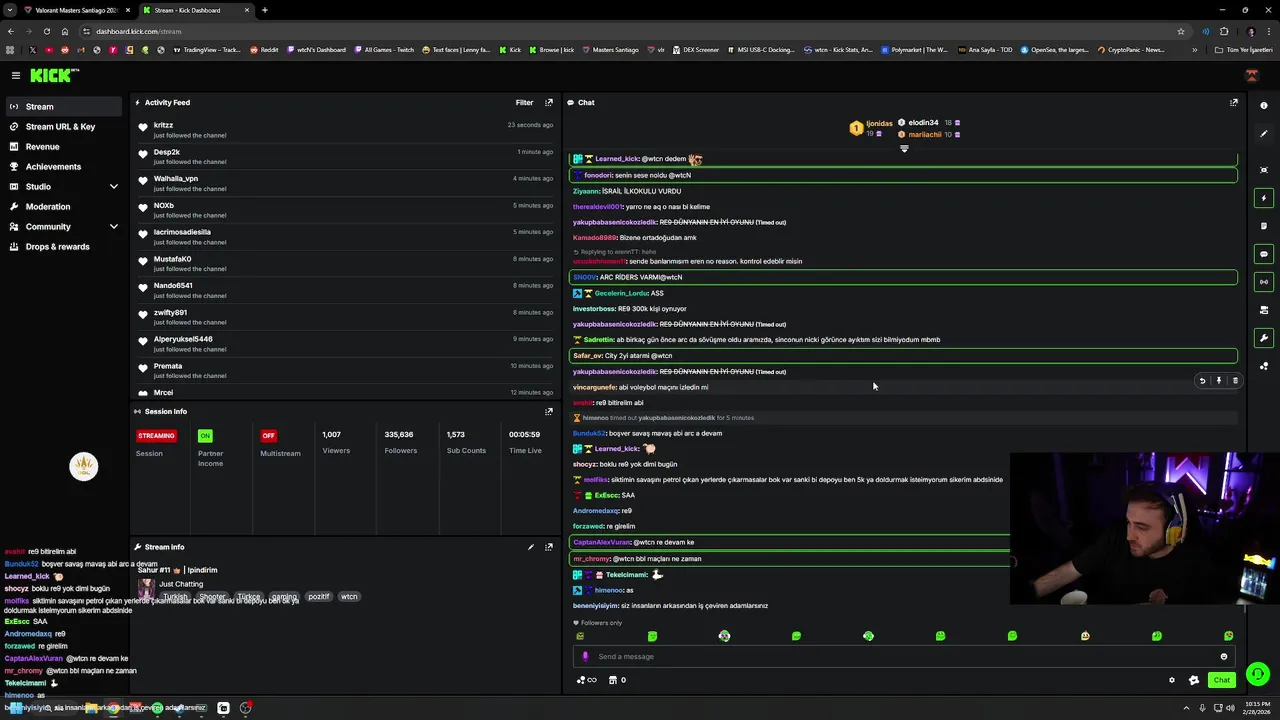Open chat settings gear icon
The width and height of the screenshot is (1280, 720).
pyautogui.click(x=1172, y=680)
